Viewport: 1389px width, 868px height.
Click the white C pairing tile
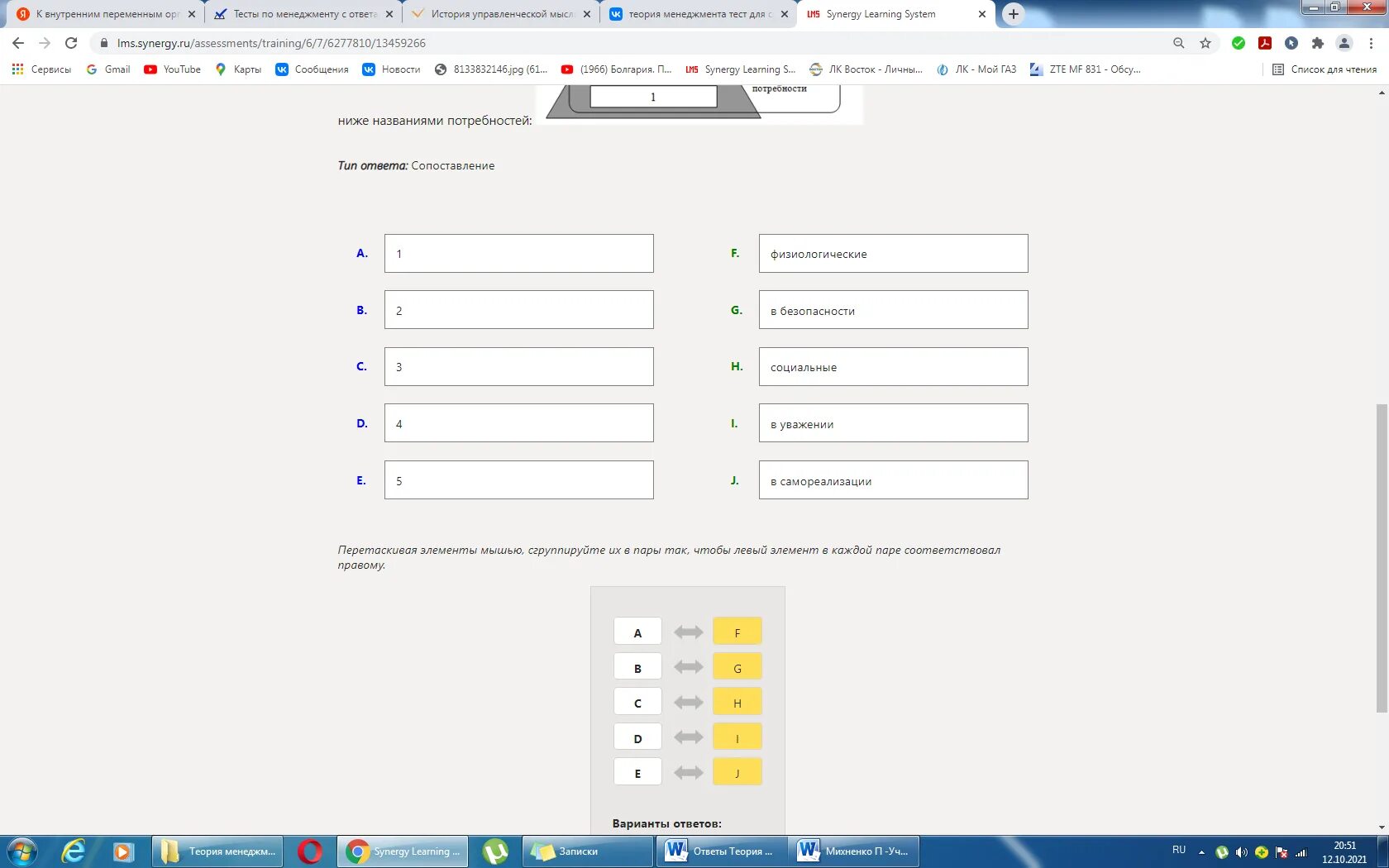(x=637, y=702)
